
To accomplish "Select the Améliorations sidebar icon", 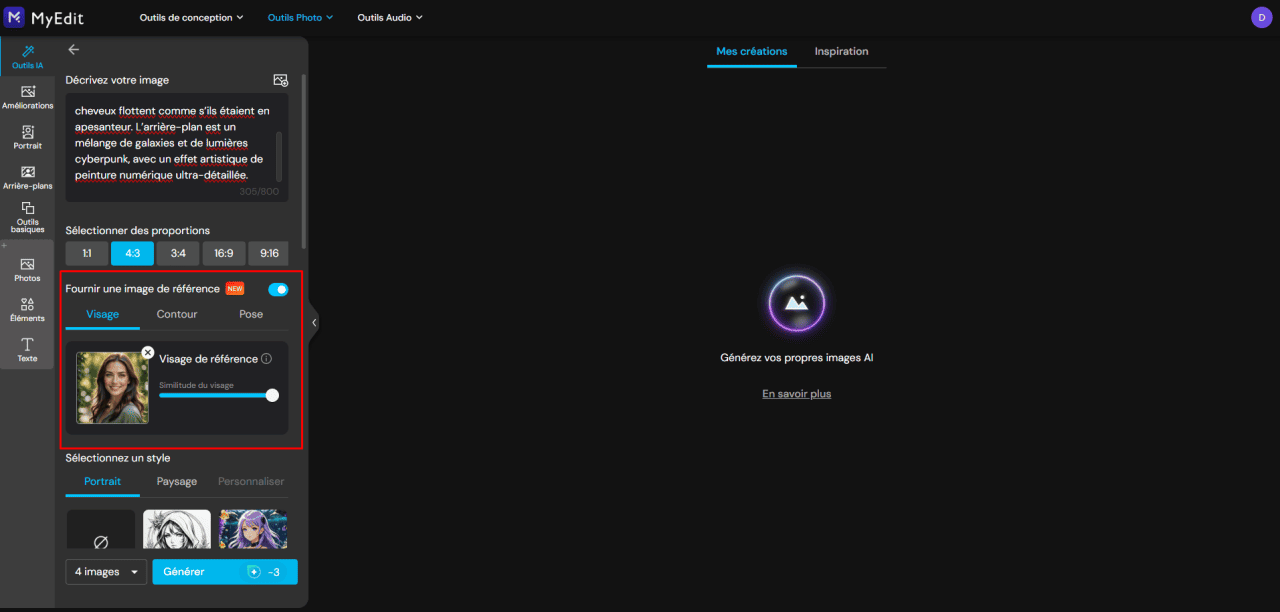I will 27,97.
